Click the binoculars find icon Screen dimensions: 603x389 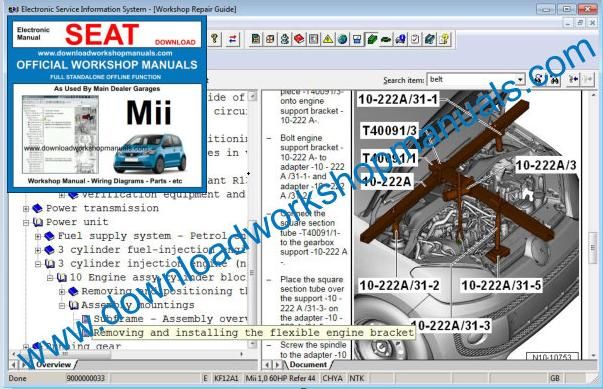pyautogui.click(x=554, y=80)
